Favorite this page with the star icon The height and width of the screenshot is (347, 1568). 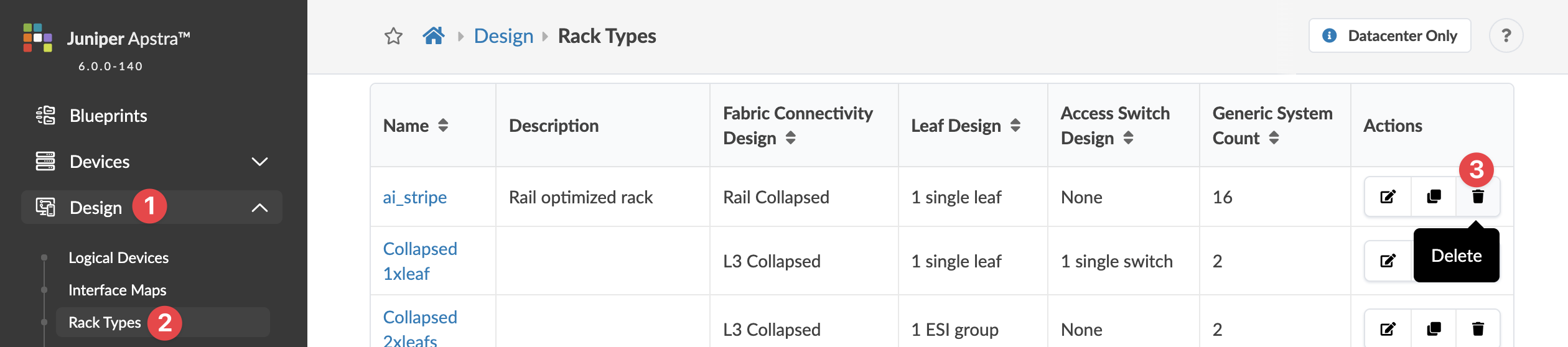[393, 36]
